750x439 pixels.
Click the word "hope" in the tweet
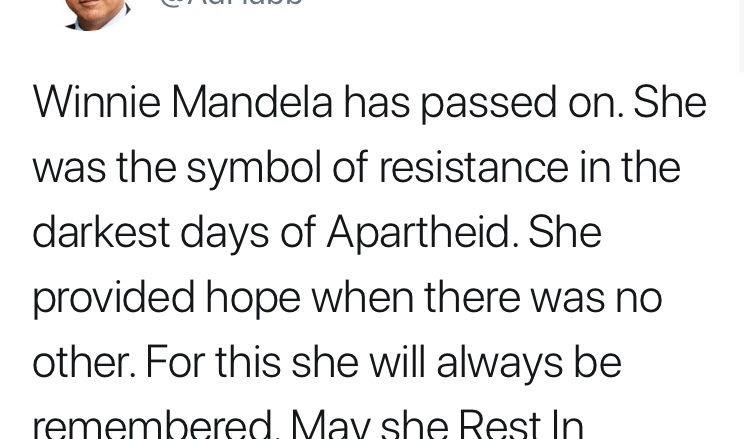(253, 299)
